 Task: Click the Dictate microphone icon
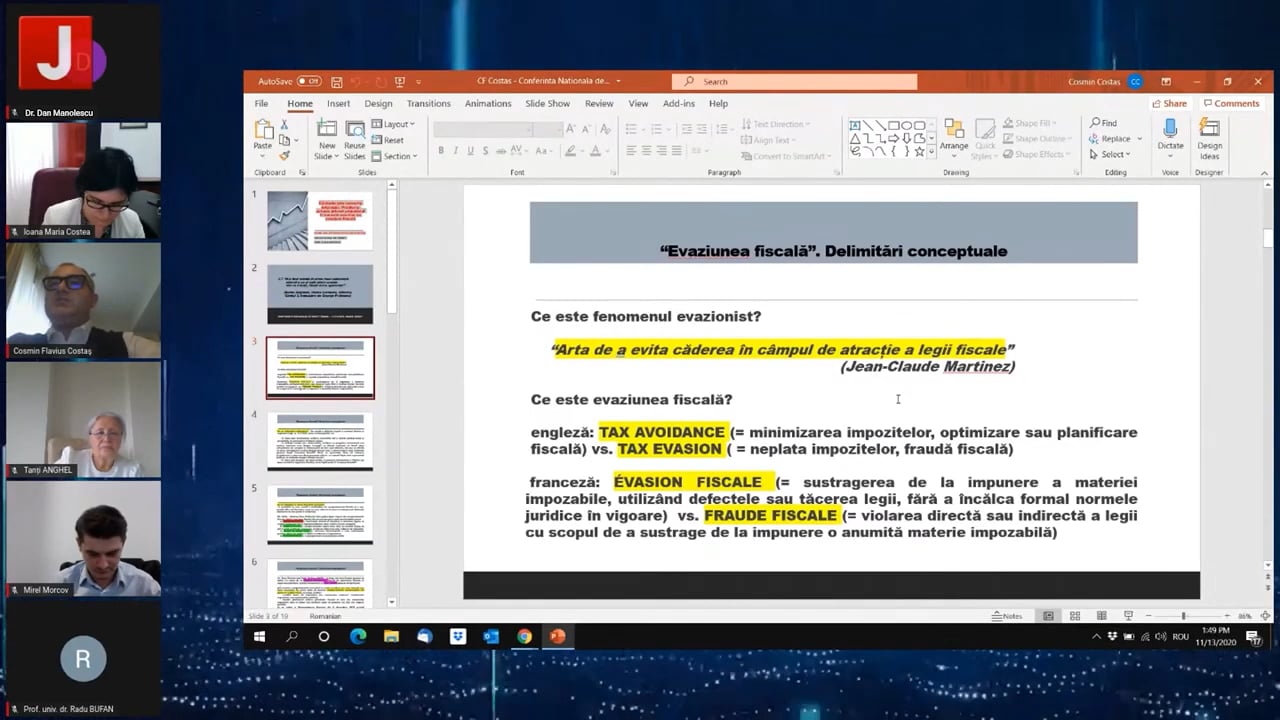click(x=1170, y=129)
